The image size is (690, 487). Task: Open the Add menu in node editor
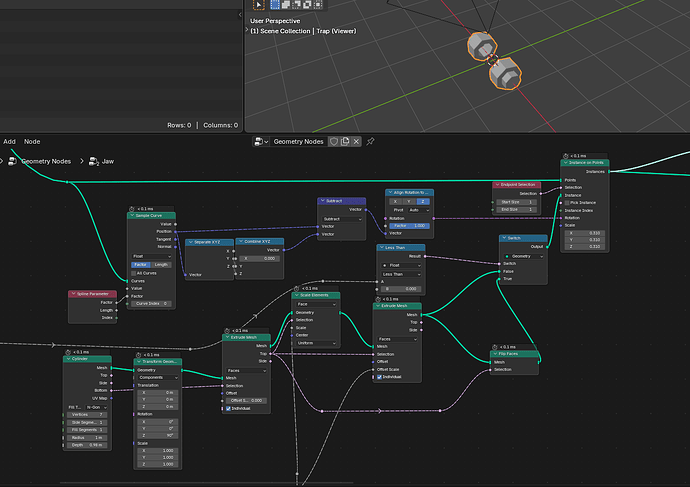(x=9, y=141)
